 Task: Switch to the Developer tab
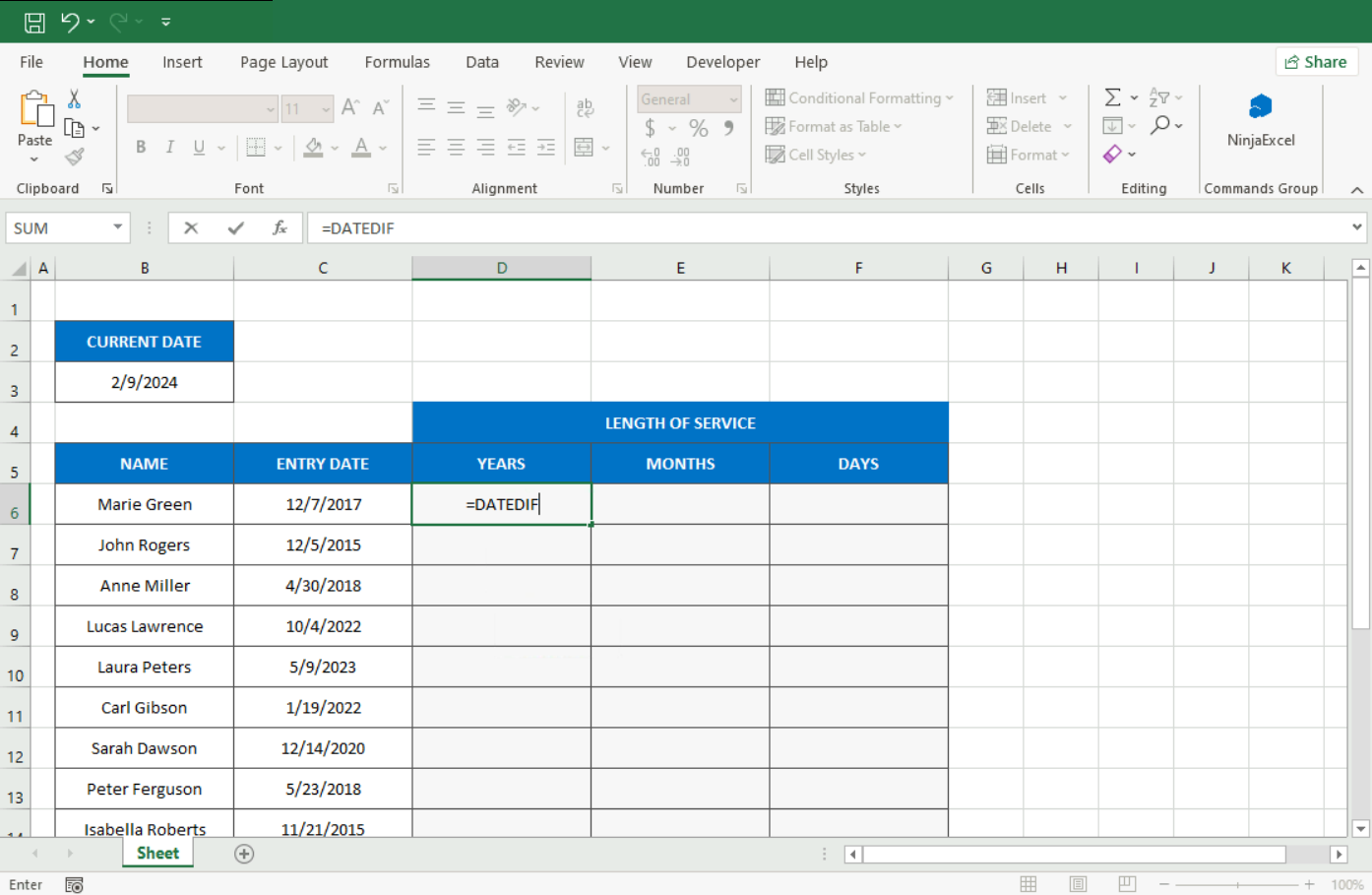pos(723,62)
